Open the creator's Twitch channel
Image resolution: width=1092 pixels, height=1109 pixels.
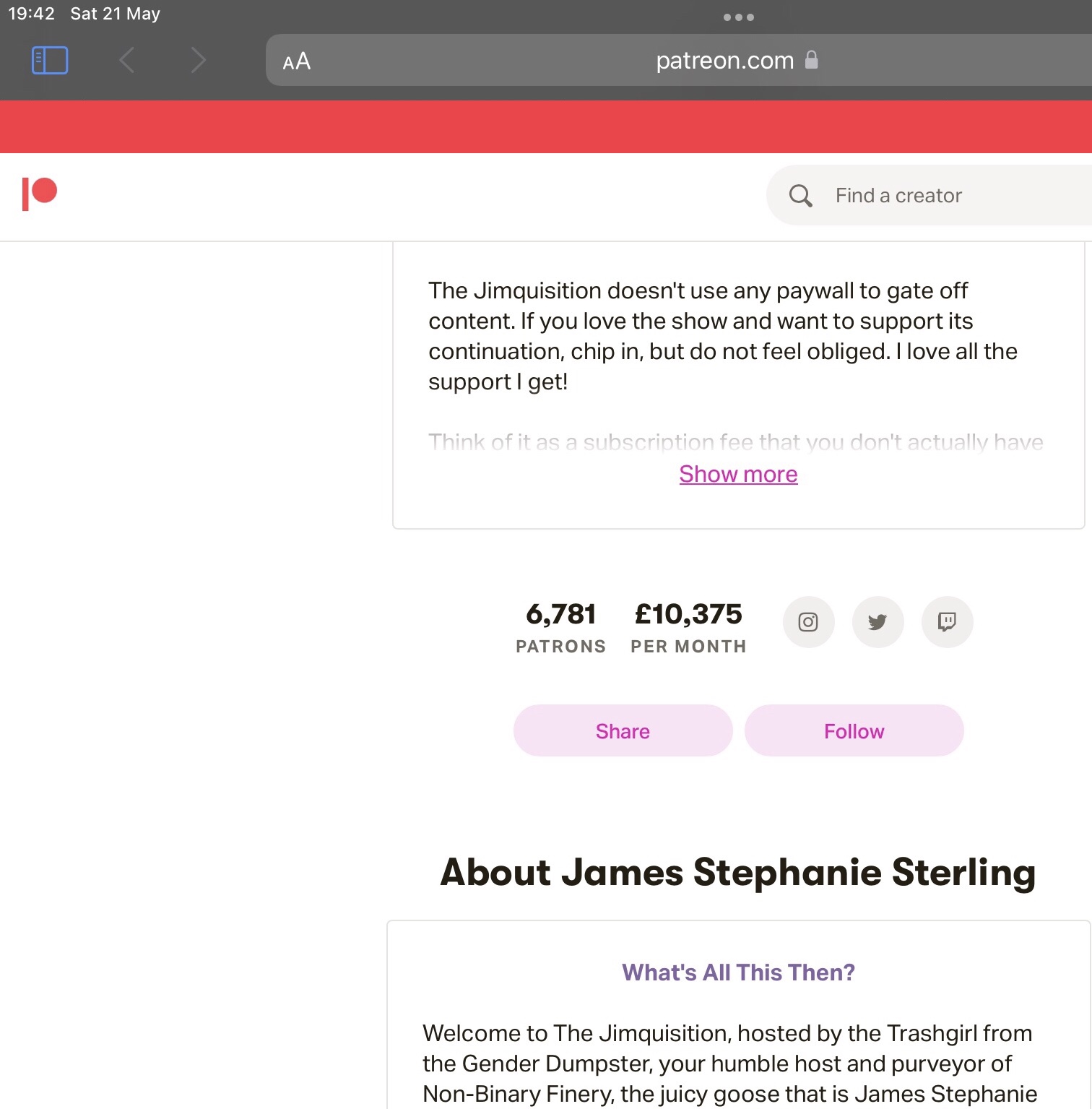tap(947, 622)
